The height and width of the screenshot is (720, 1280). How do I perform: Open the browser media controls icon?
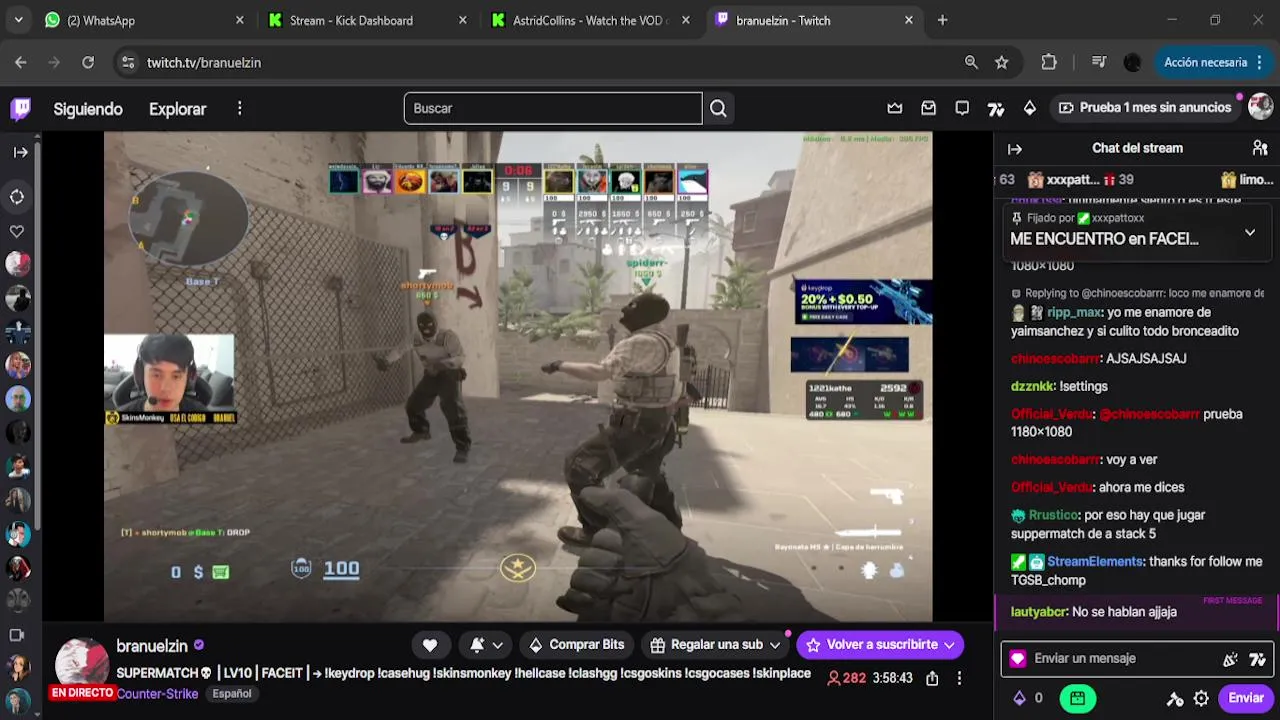tap(1099, 62)
